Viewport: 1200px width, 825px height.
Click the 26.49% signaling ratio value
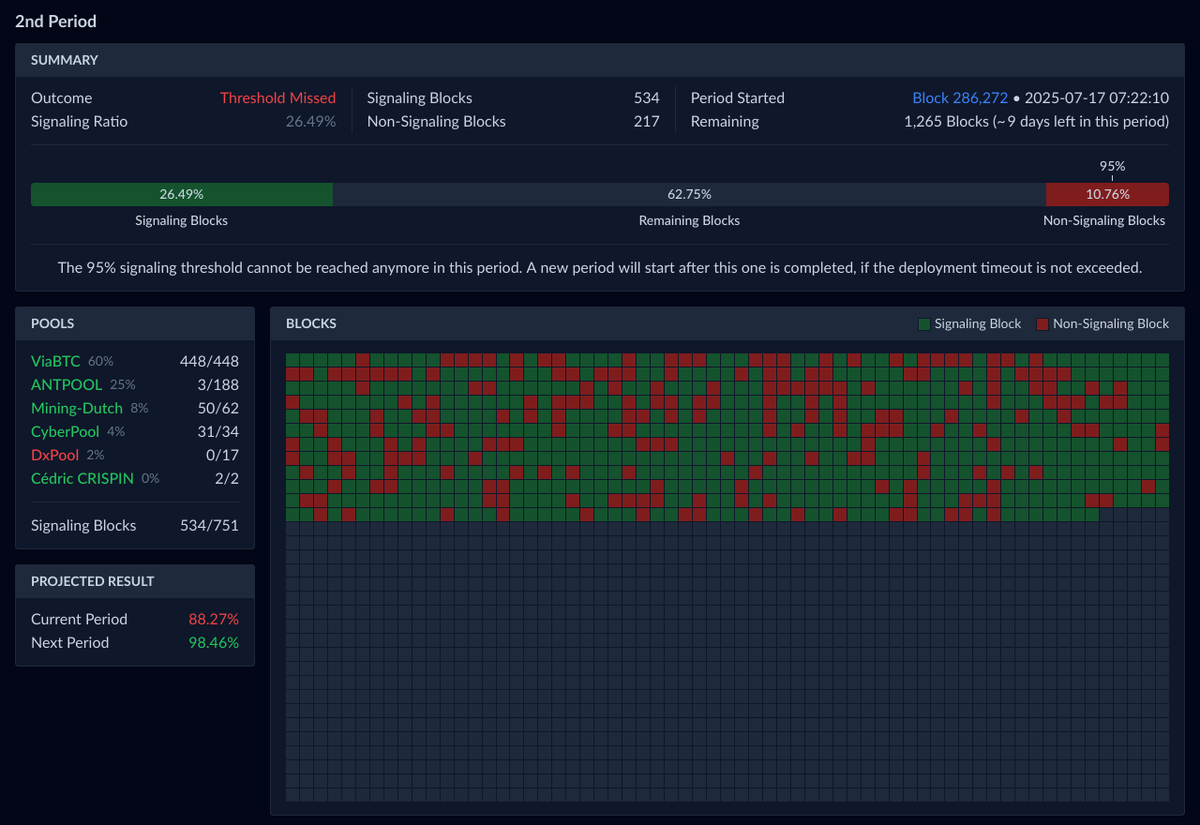click(311, 121)
